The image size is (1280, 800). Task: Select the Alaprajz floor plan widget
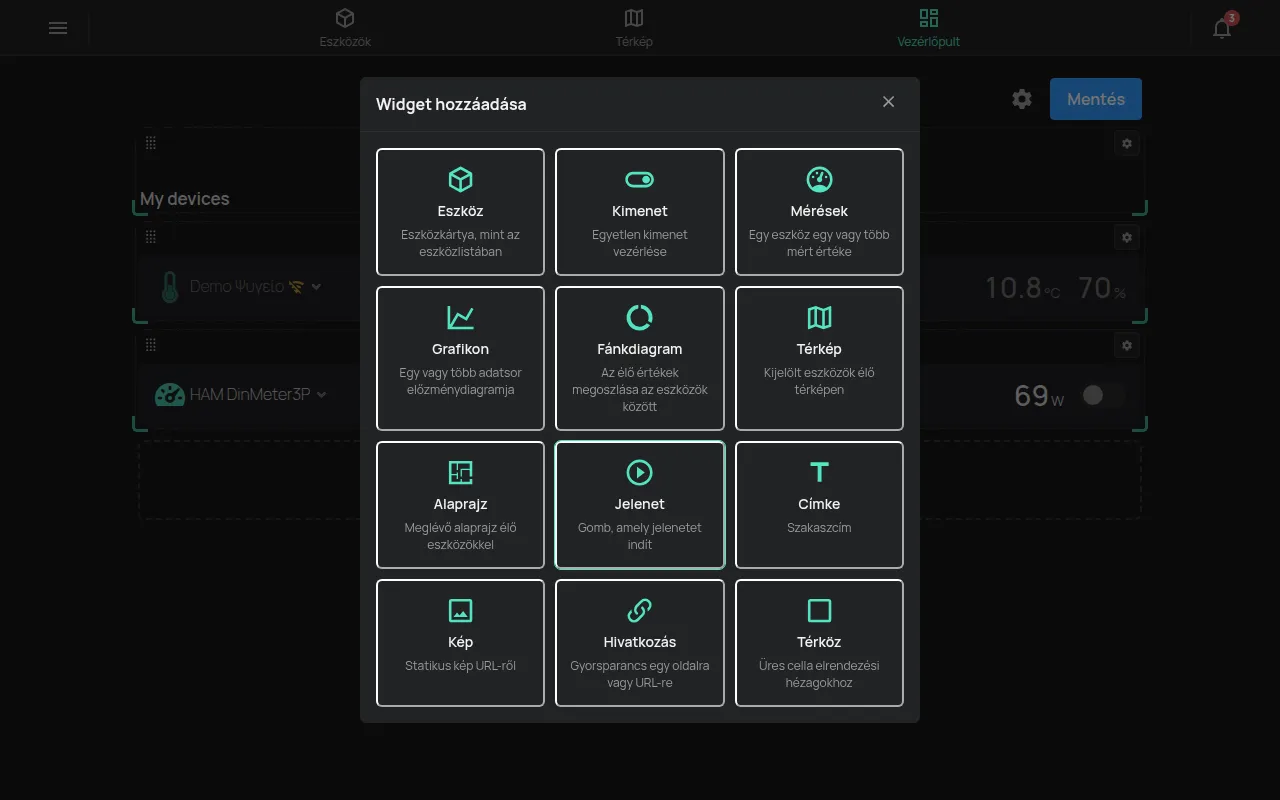click(460, 505)
